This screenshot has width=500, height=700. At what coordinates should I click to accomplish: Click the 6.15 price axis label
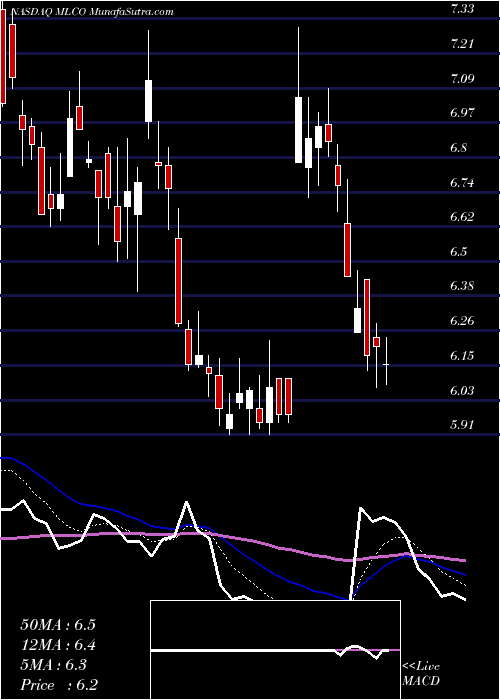coord(463,356)
